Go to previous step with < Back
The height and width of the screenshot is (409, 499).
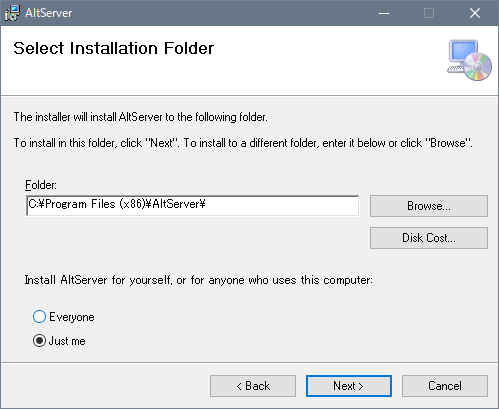coord(253,386)
